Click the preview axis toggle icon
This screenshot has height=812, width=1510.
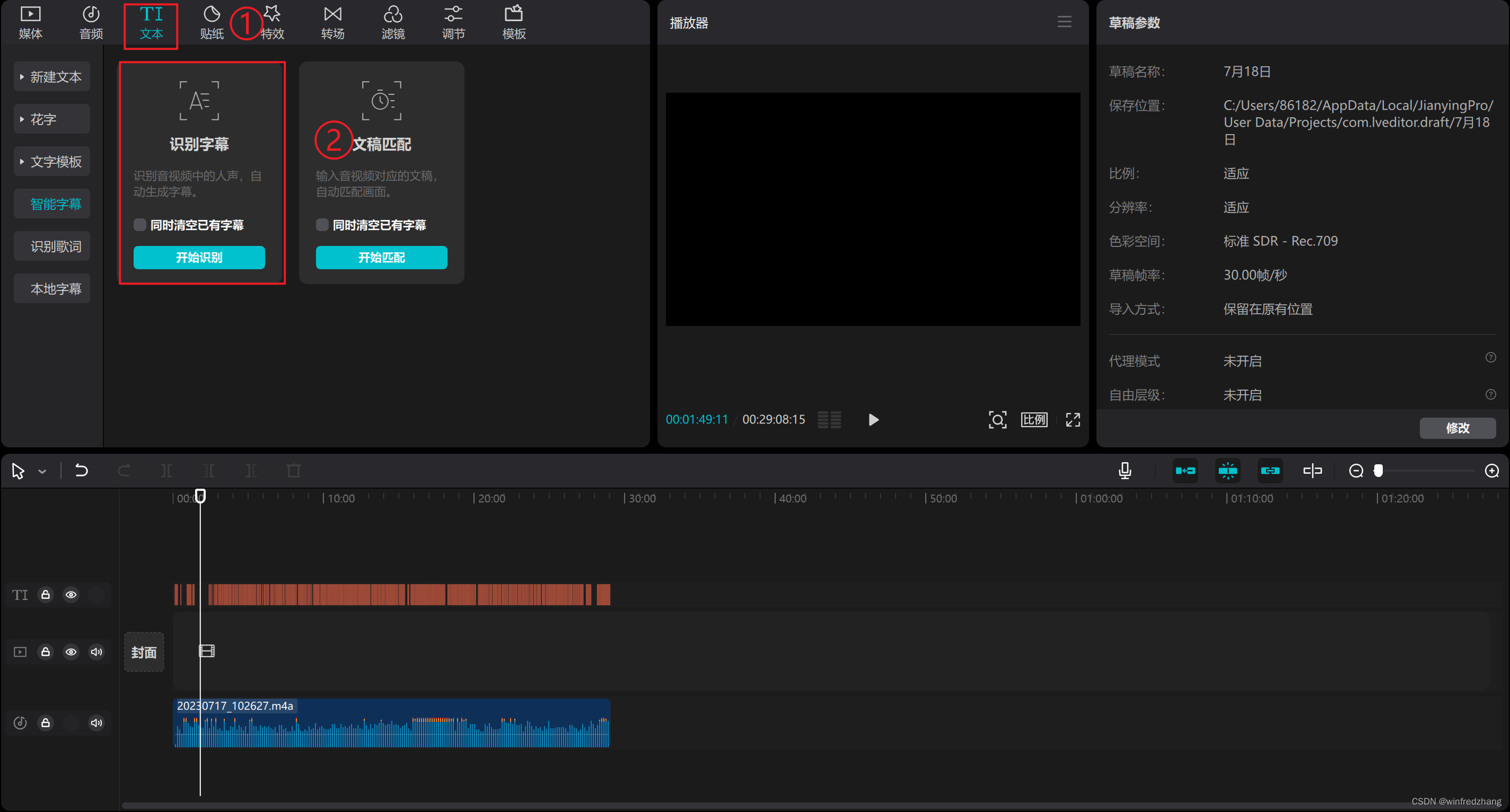coord(1312,471)
